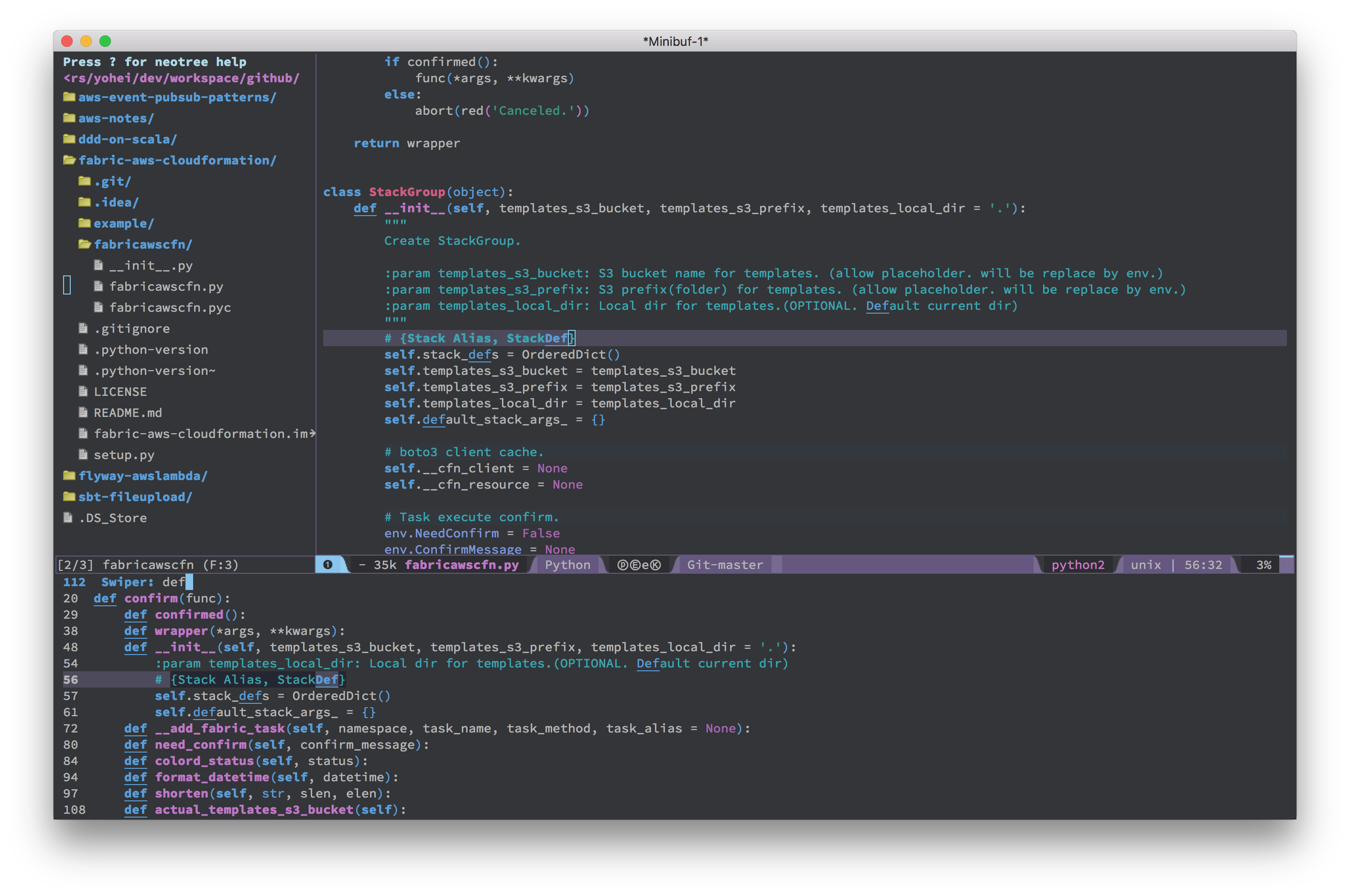The height and width of the screenshot is (896, 1350).
Task: Click the 56:32 cursor position indicator
Action: click(x=1203, y=565)
